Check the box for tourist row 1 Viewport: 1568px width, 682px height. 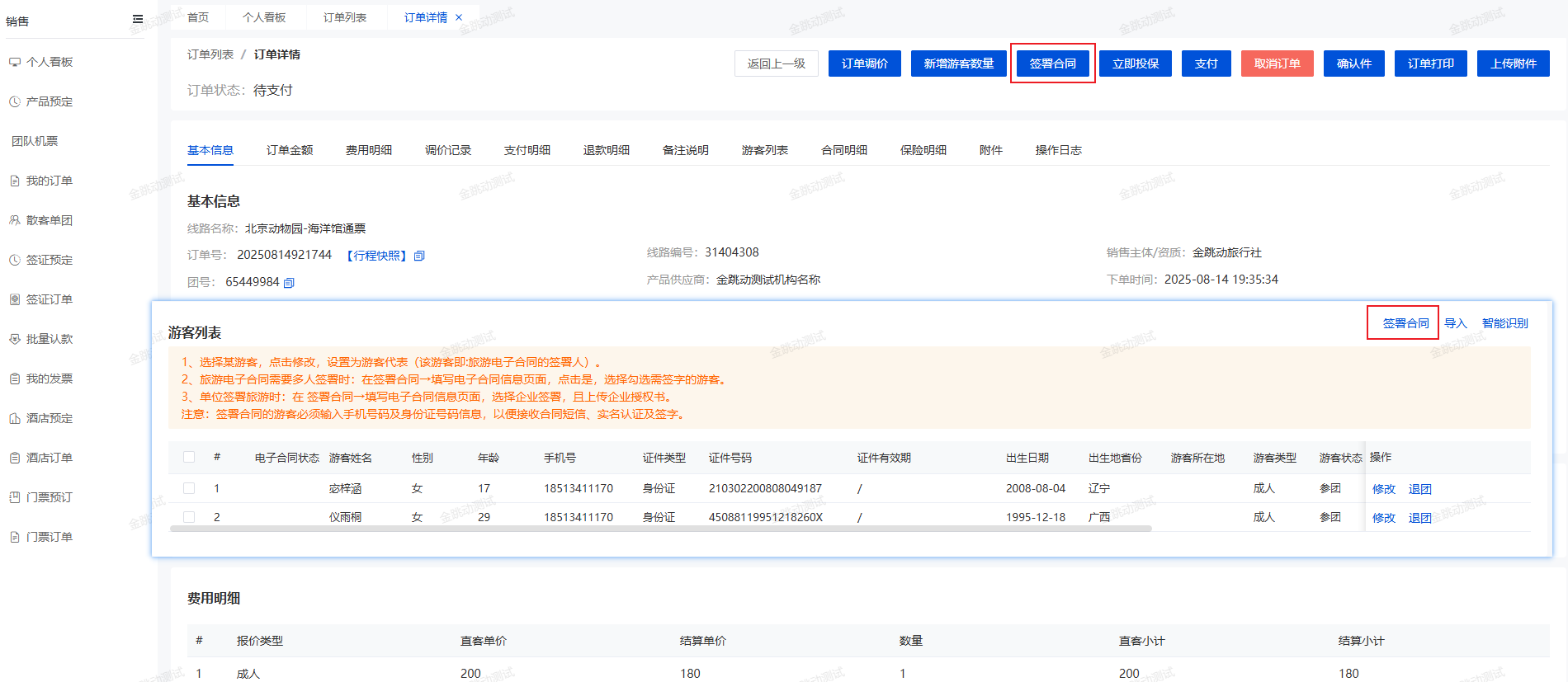(x=189, y=488)
